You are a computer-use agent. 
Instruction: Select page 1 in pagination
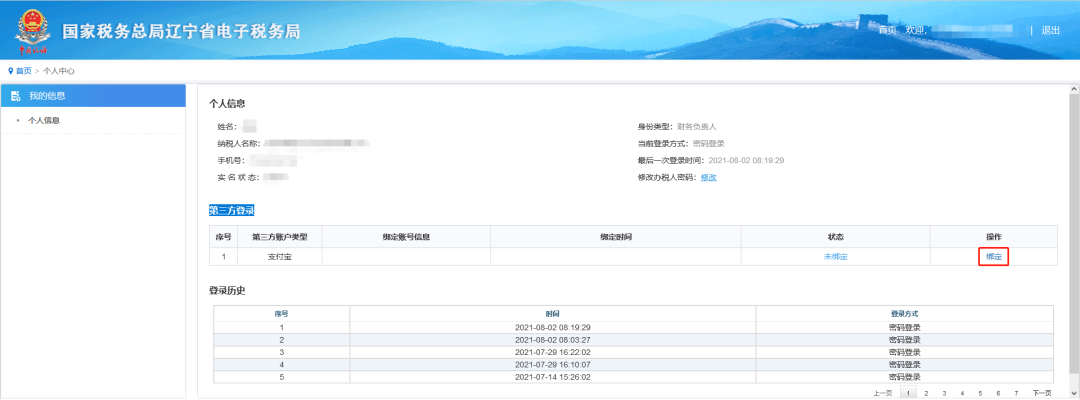(908, 393)
